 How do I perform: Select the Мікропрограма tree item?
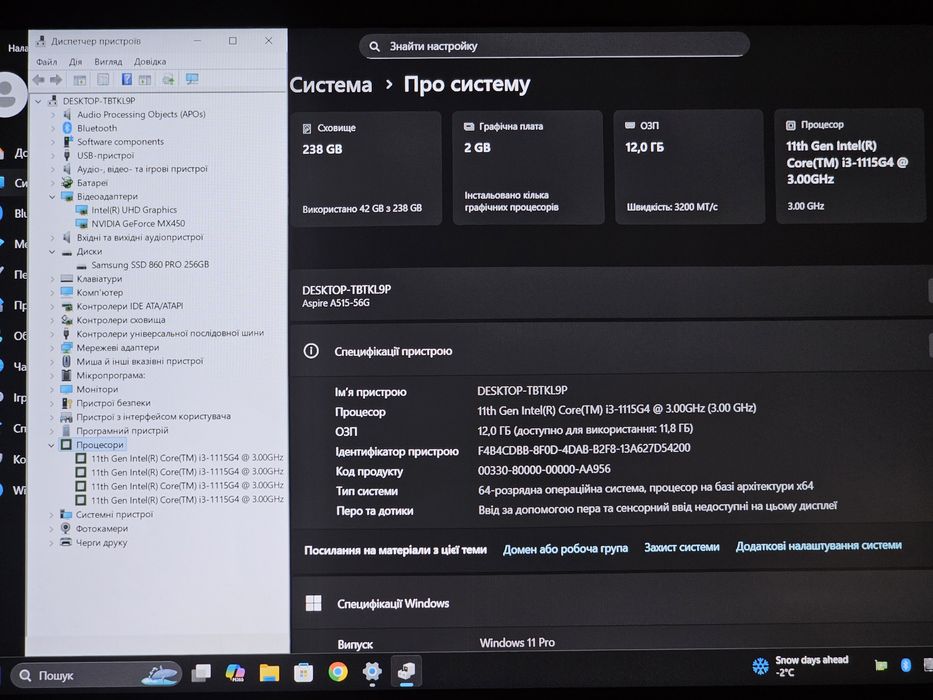111,376
